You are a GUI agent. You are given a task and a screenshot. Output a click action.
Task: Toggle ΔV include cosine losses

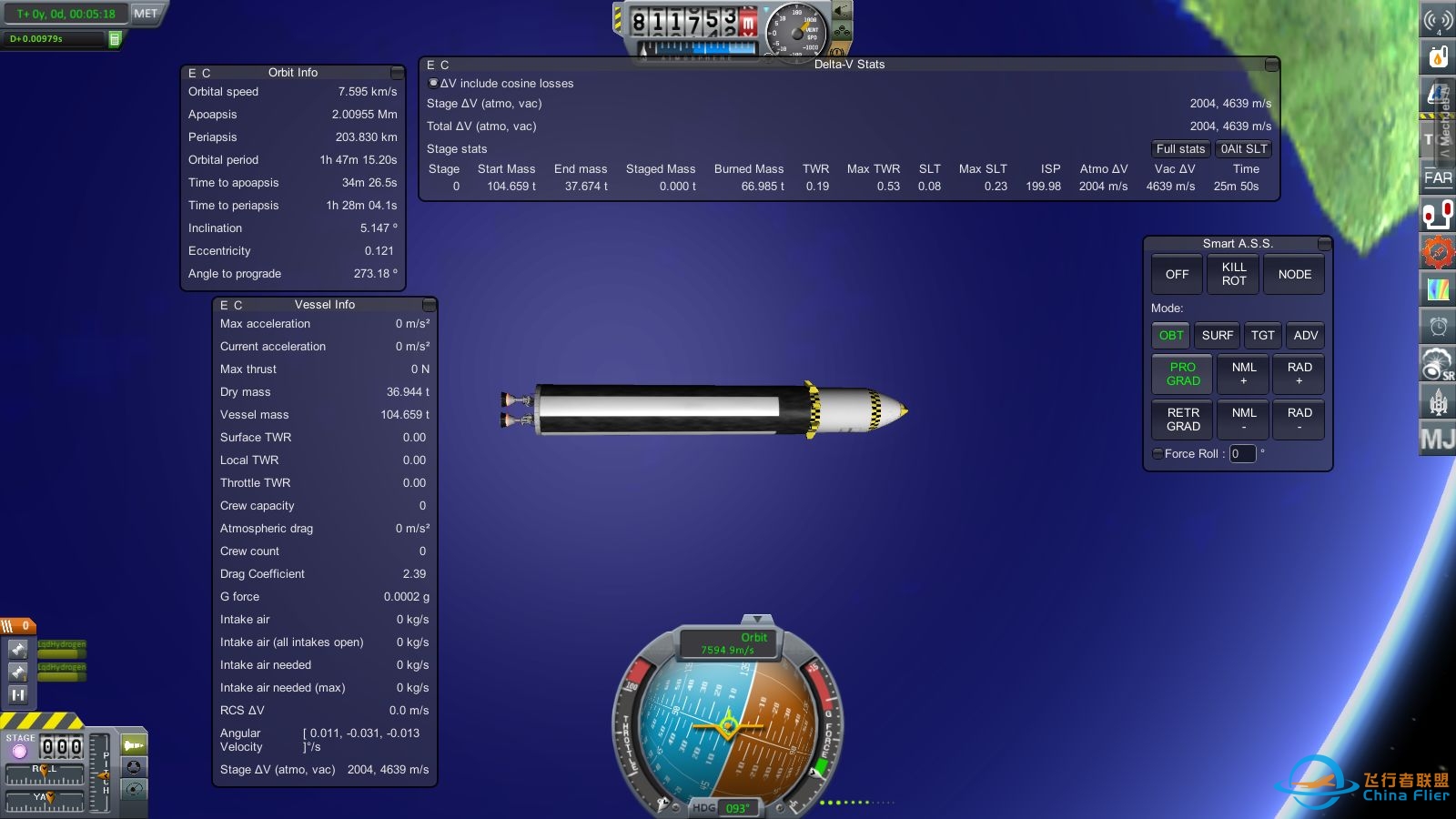pyautogui.click(x=433, y=83)
